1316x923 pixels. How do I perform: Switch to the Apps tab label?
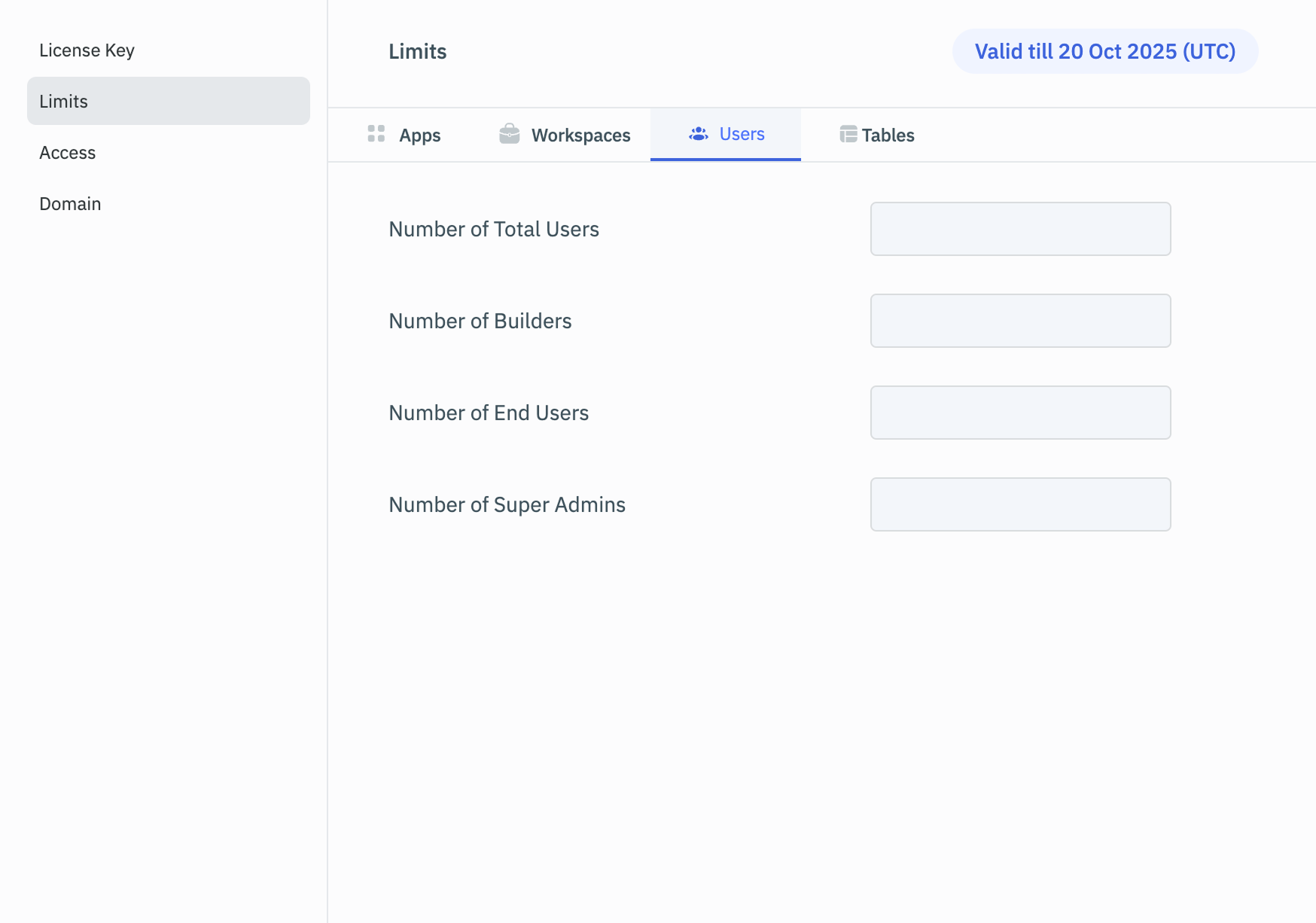[x=419, y=136]
